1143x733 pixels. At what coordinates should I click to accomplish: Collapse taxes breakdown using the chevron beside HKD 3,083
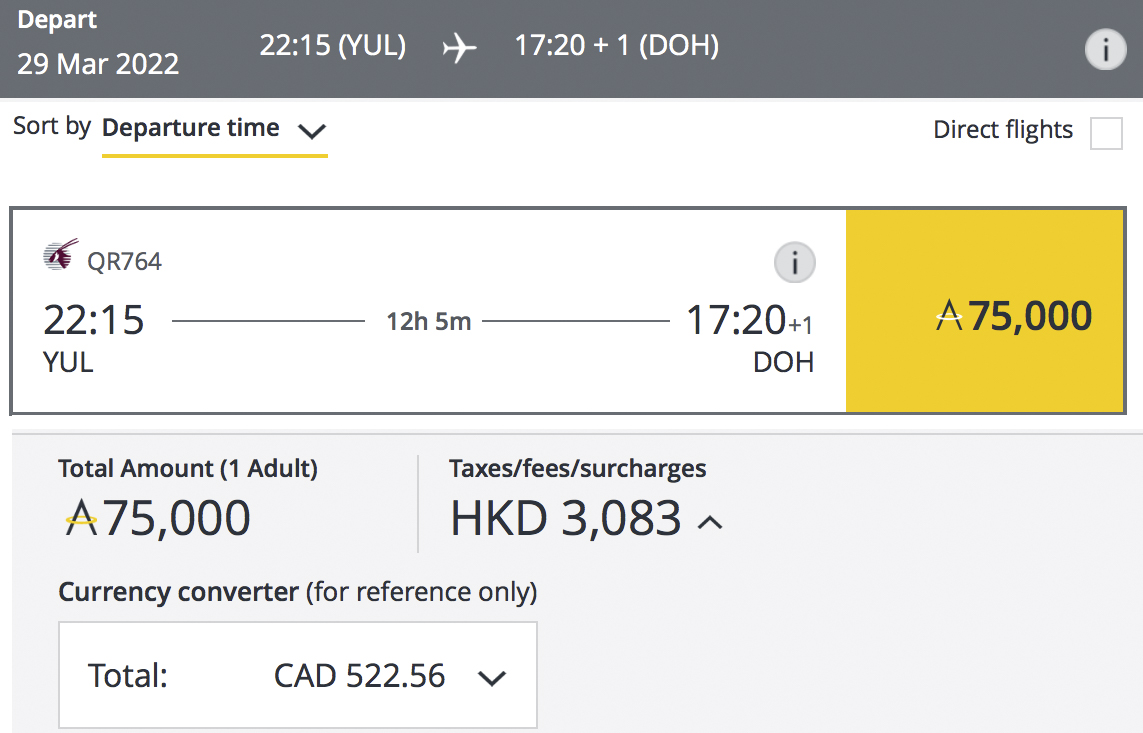[x=709, y=521]
